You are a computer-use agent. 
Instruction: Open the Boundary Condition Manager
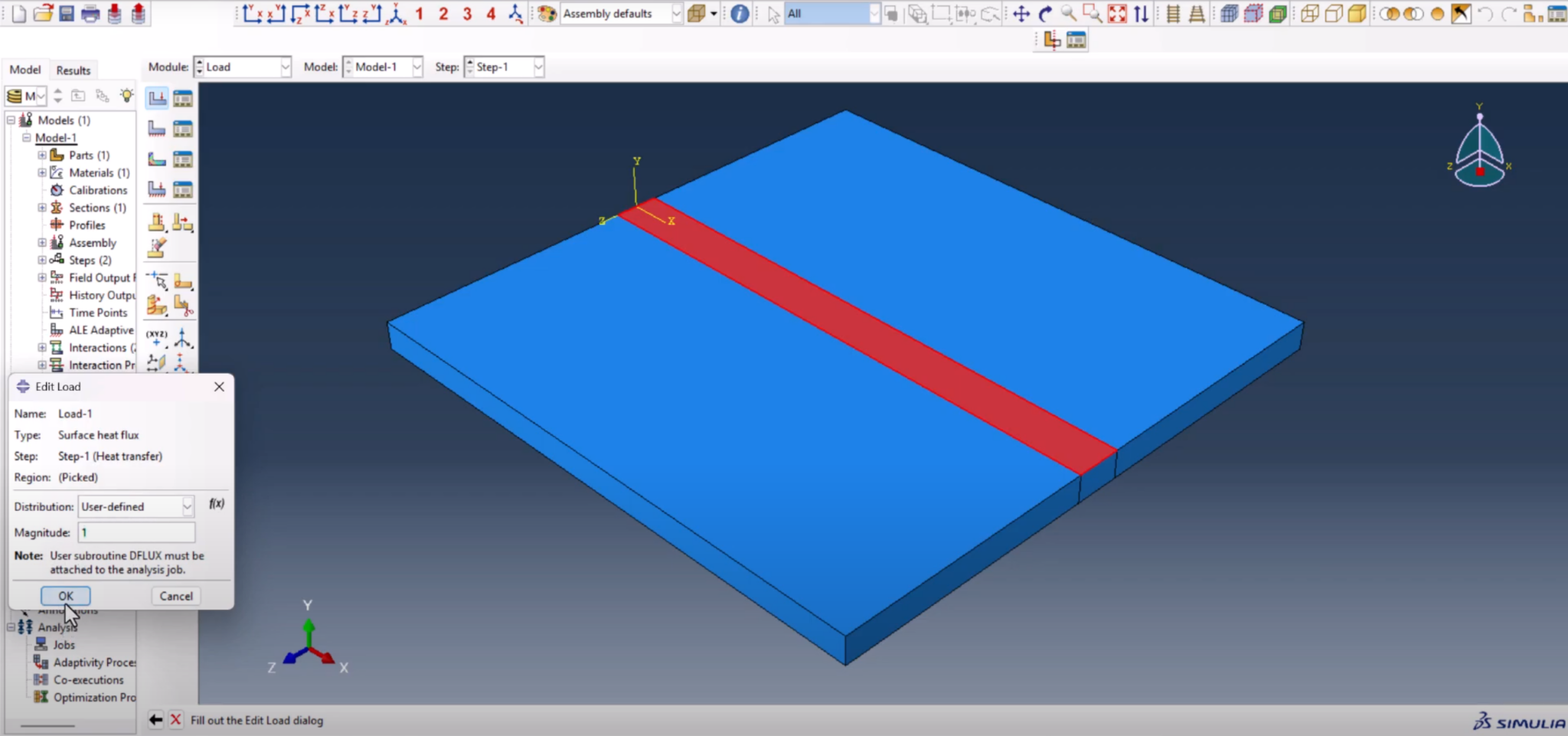coord(182,128)
